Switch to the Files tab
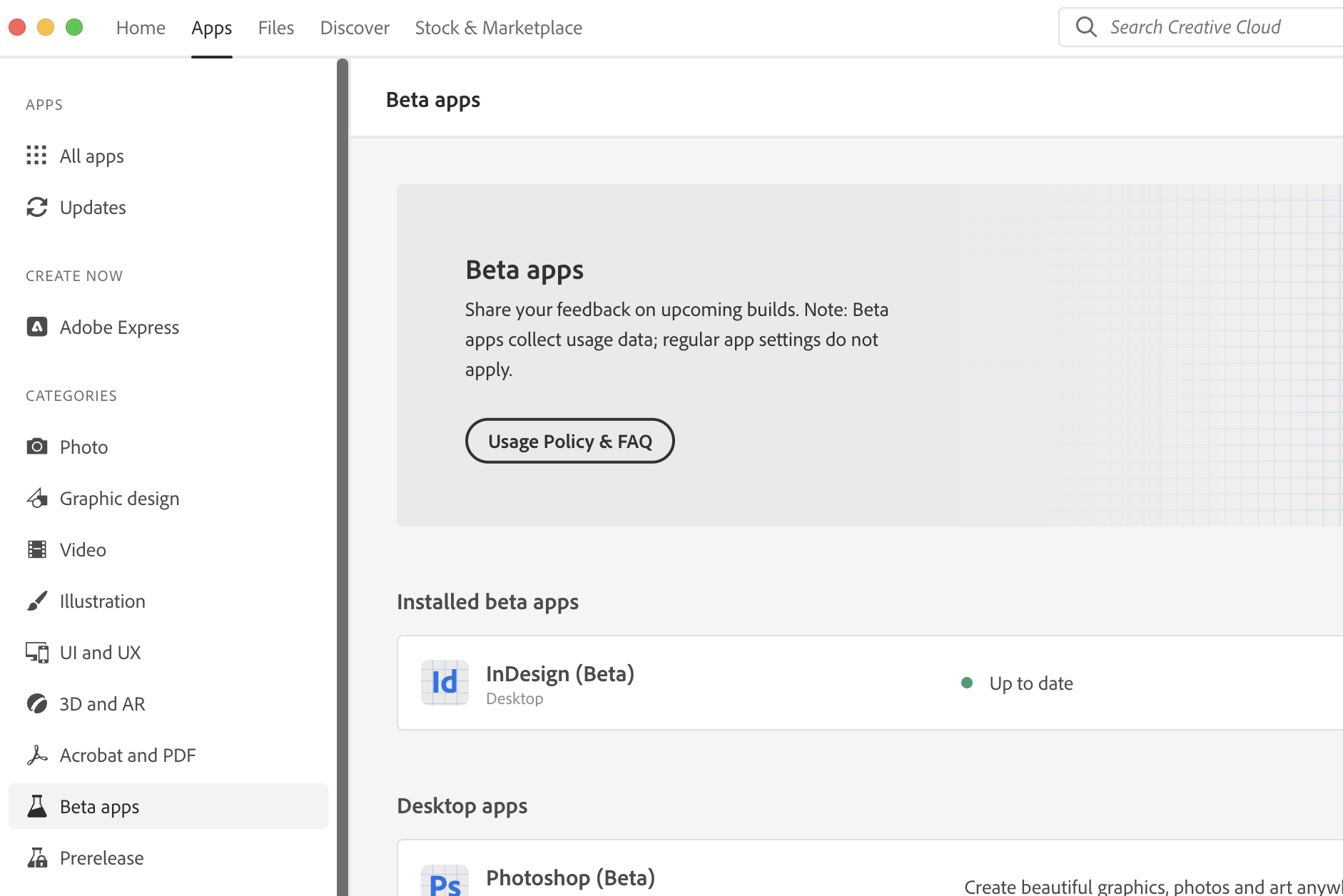1343x896 pixels. click(275, 27)
